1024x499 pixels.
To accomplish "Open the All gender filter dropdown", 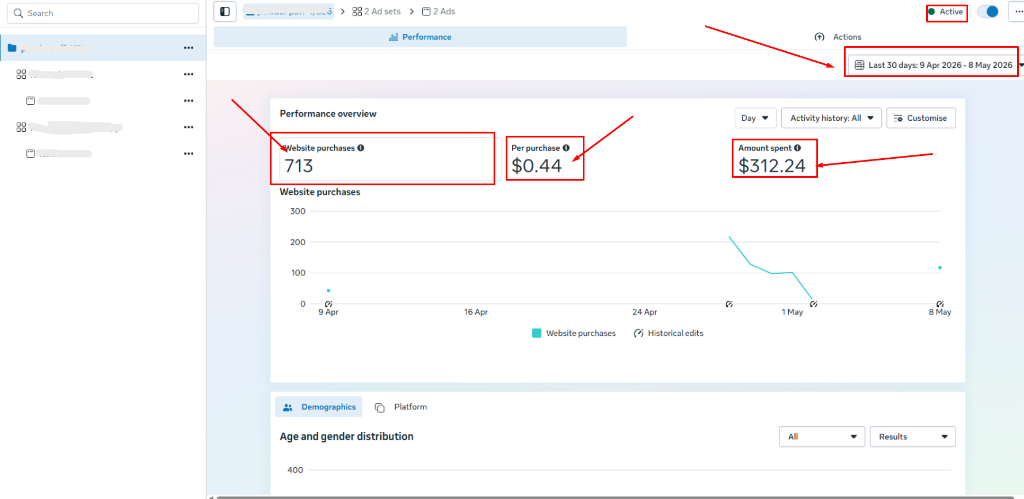I will pos(822,436).
